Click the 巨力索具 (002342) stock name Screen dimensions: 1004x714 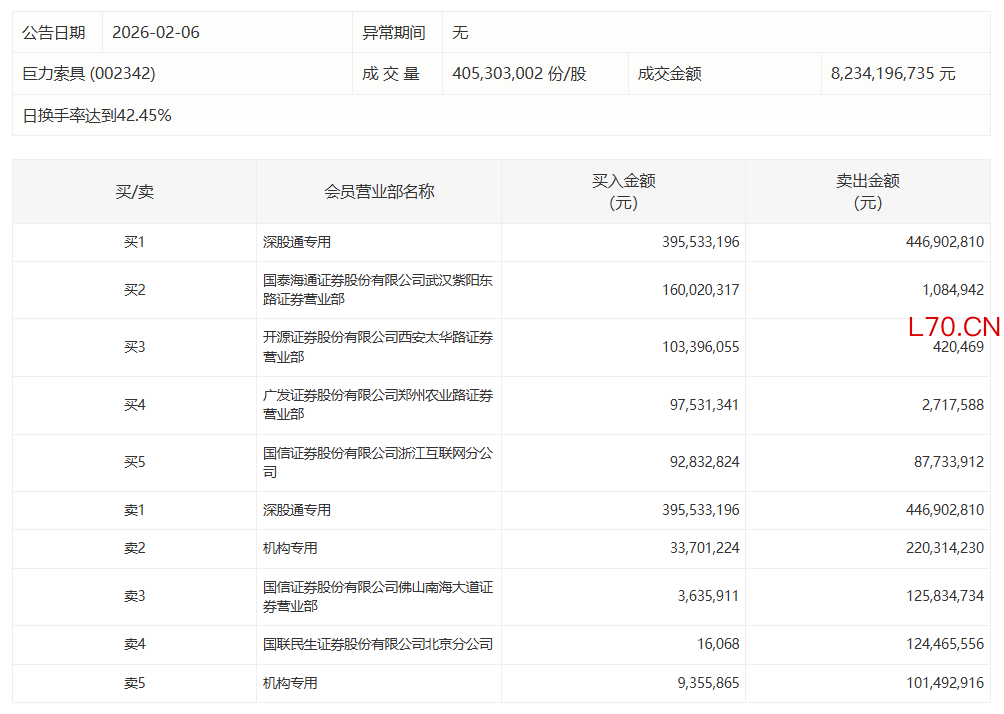coord(89,74)
